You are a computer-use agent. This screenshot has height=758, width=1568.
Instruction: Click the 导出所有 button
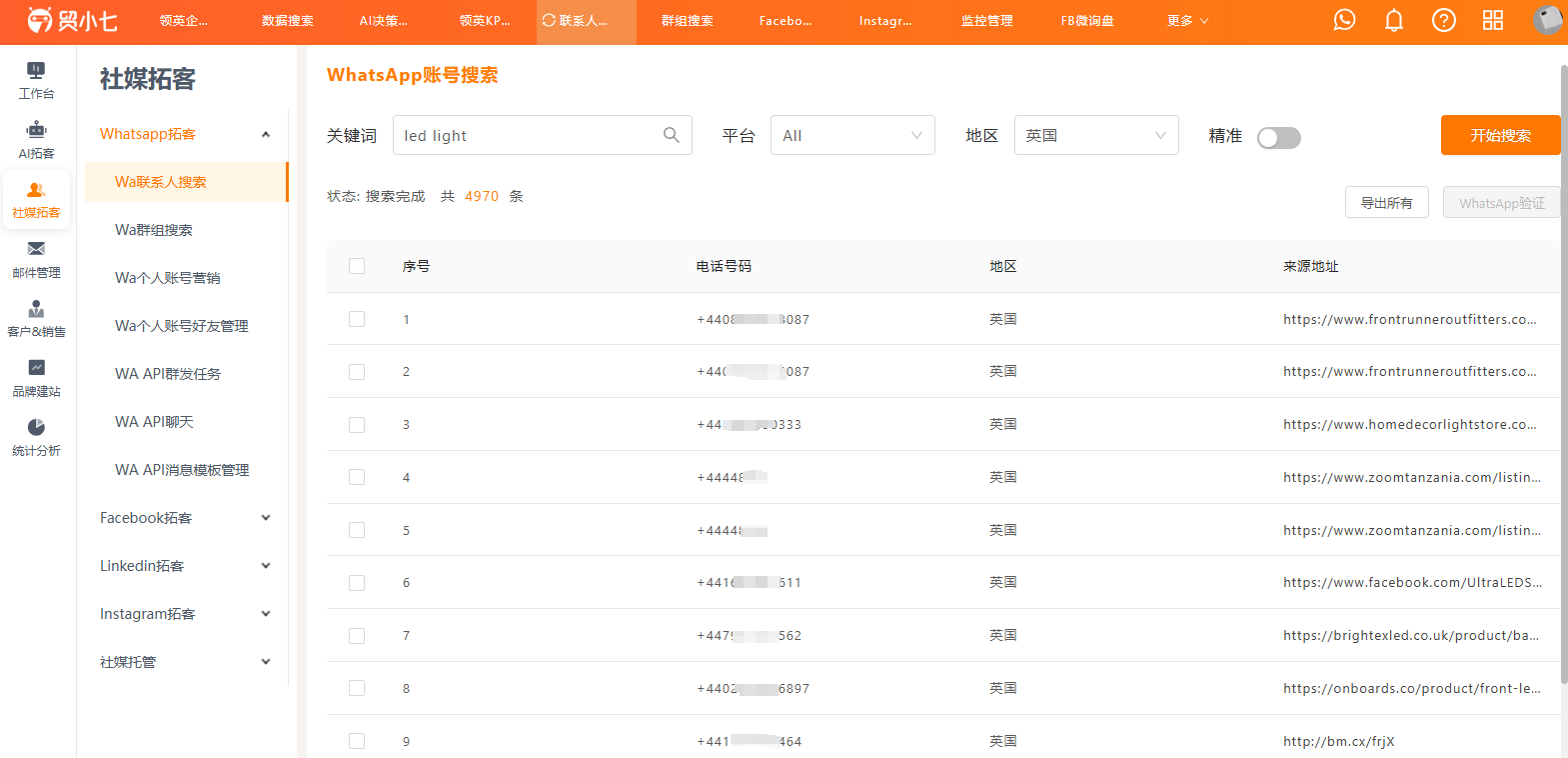pyautogui.click(x=1386, y=203)
